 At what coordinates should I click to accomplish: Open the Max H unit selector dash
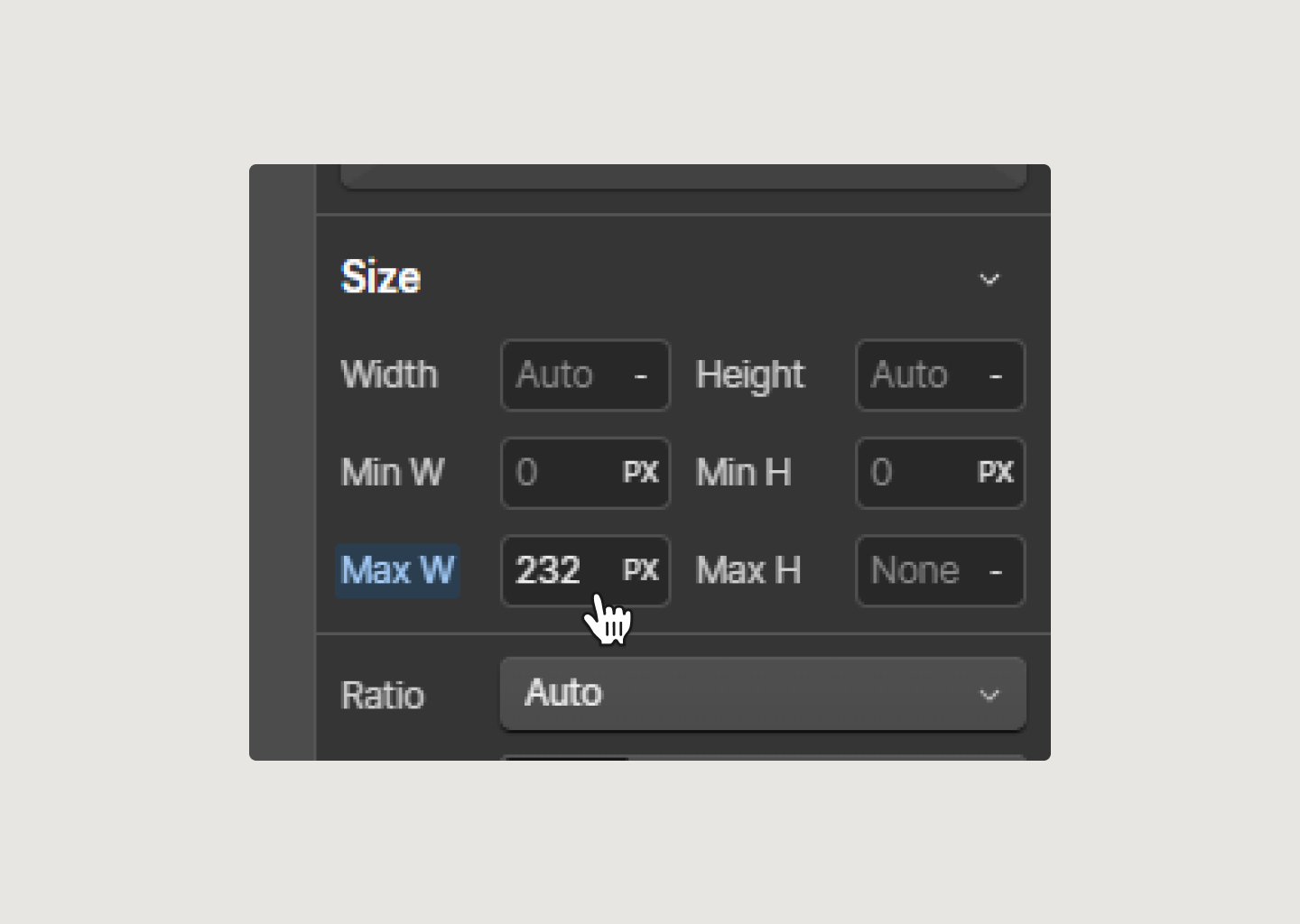[x=996, y=571]
